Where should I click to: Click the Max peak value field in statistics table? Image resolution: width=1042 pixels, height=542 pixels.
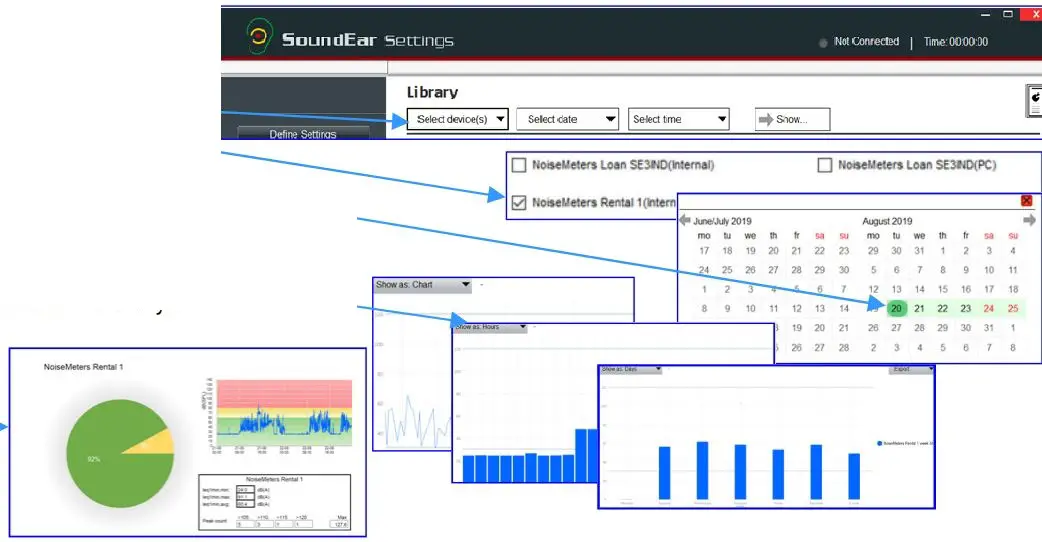pyautogui.click(x=339, y=525)
